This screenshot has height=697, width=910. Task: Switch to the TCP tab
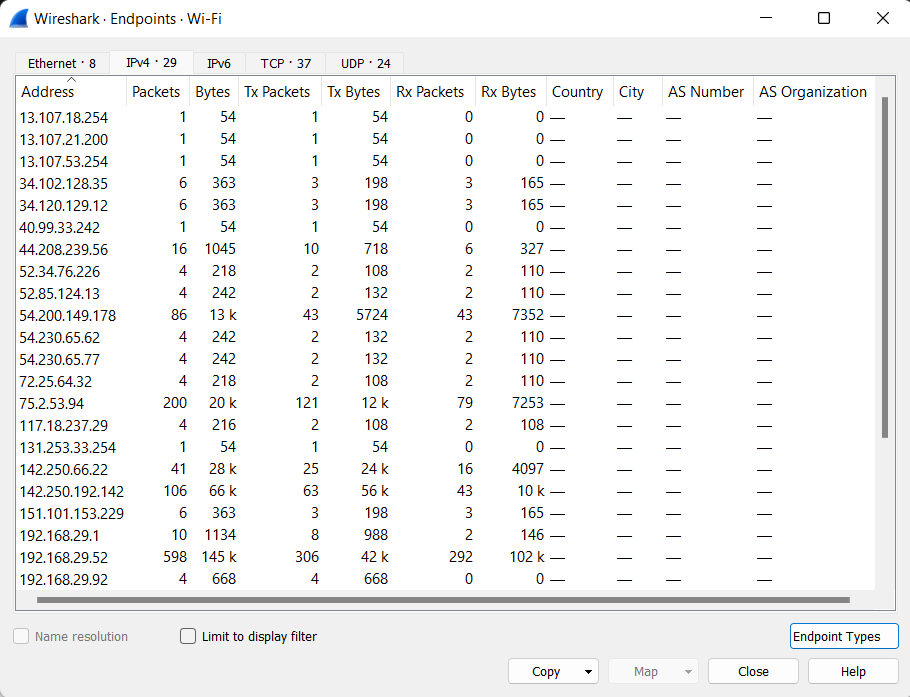coord(283,62)
